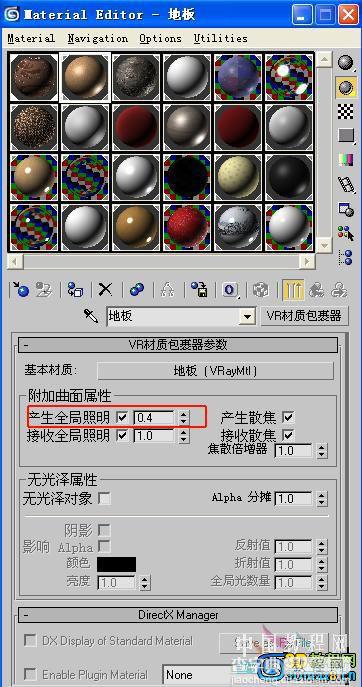Click the Material Effects Channel icon

click(x=230, y=290)
